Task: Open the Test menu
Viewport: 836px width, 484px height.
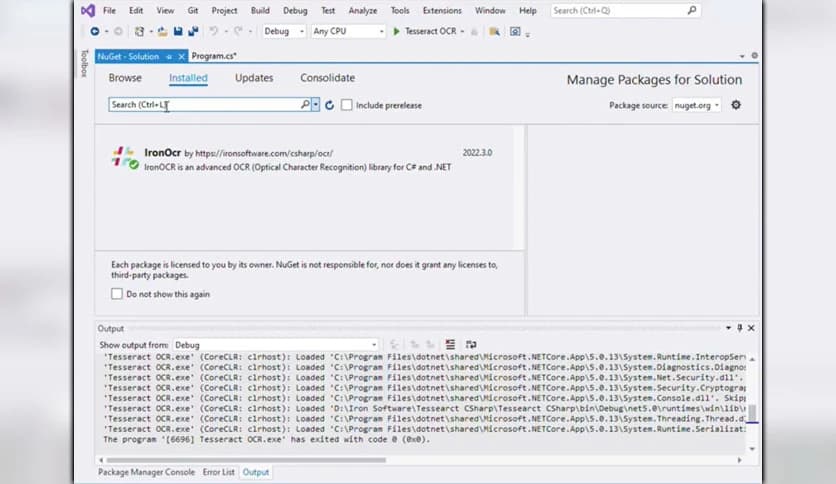Action: pos(328,10)
